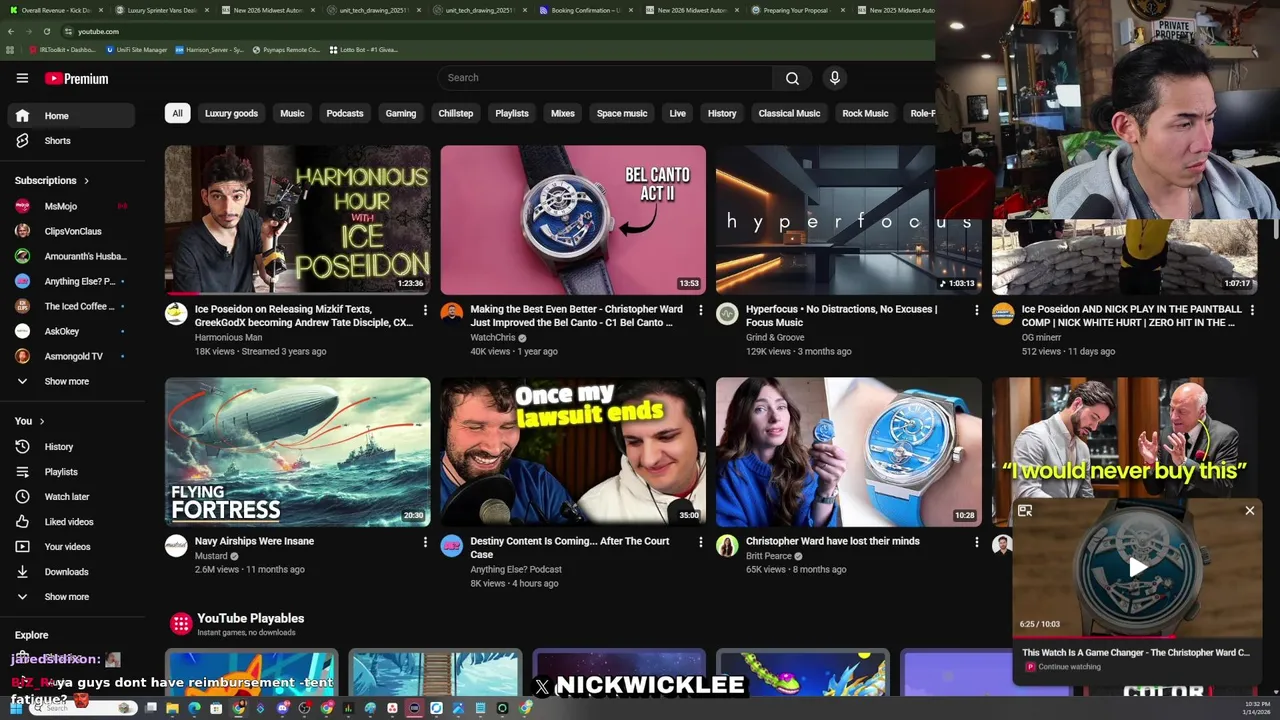
Task: Open ClipsVonClaus subscription channel
Action: [x=70, y=231]
